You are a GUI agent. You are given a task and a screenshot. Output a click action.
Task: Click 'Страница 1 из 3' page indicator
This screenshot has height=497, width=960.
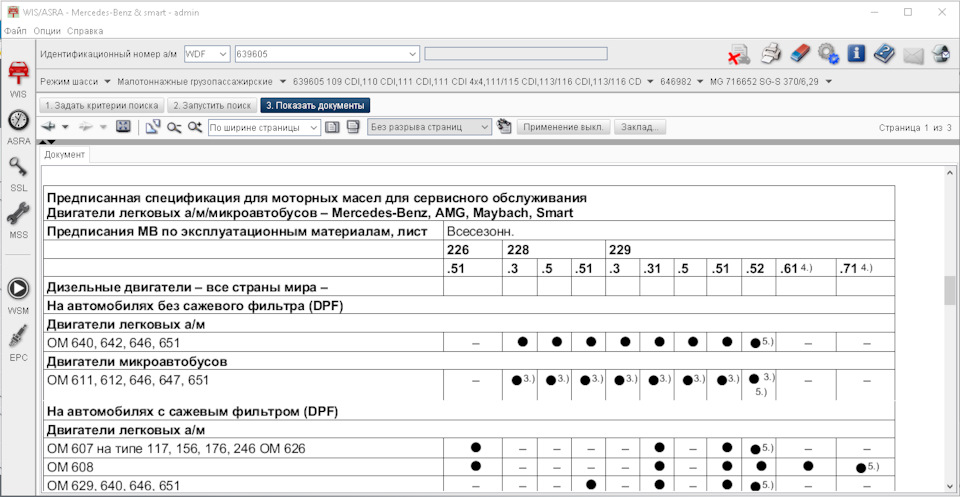(915, 128)
